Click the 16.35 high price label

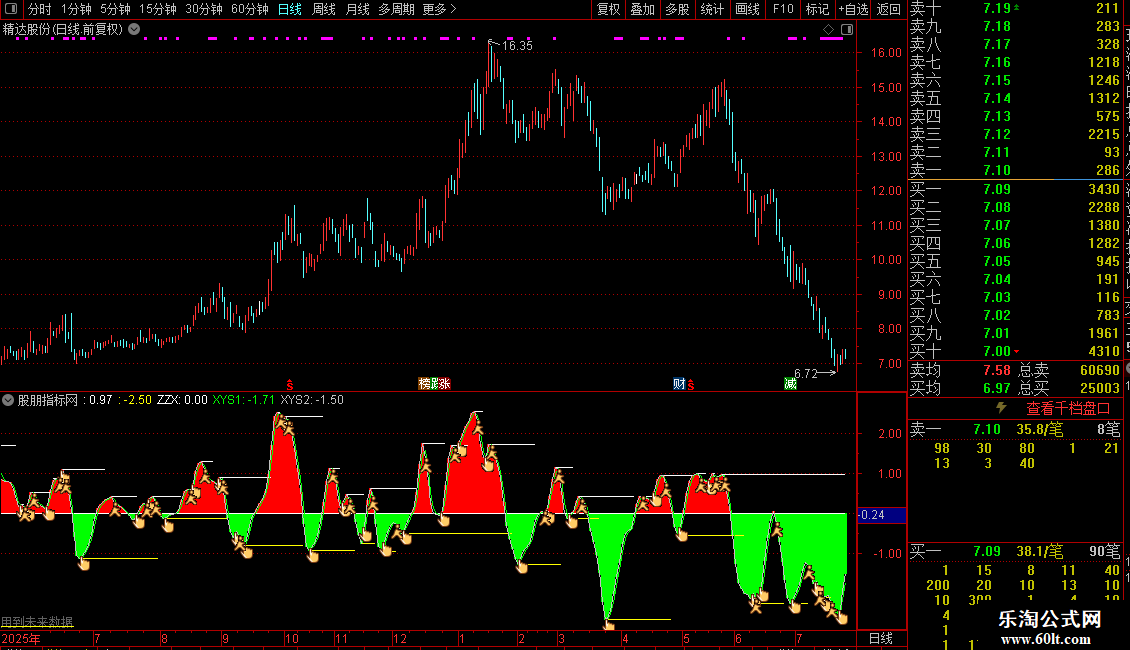pyautogui.click(x=517, y=45)
